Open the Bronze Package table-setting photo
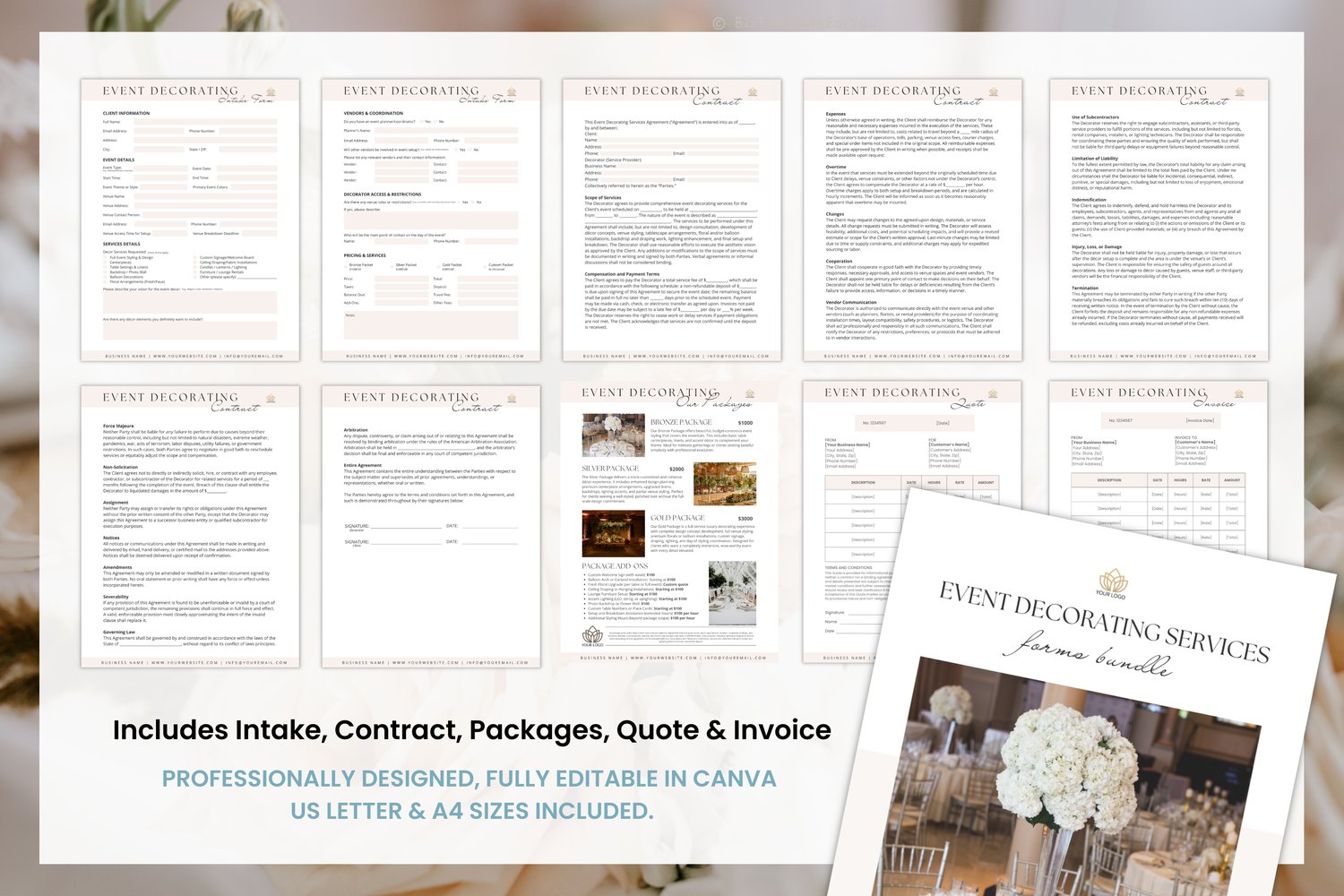1344x896 pixels. tap(614, 435)
